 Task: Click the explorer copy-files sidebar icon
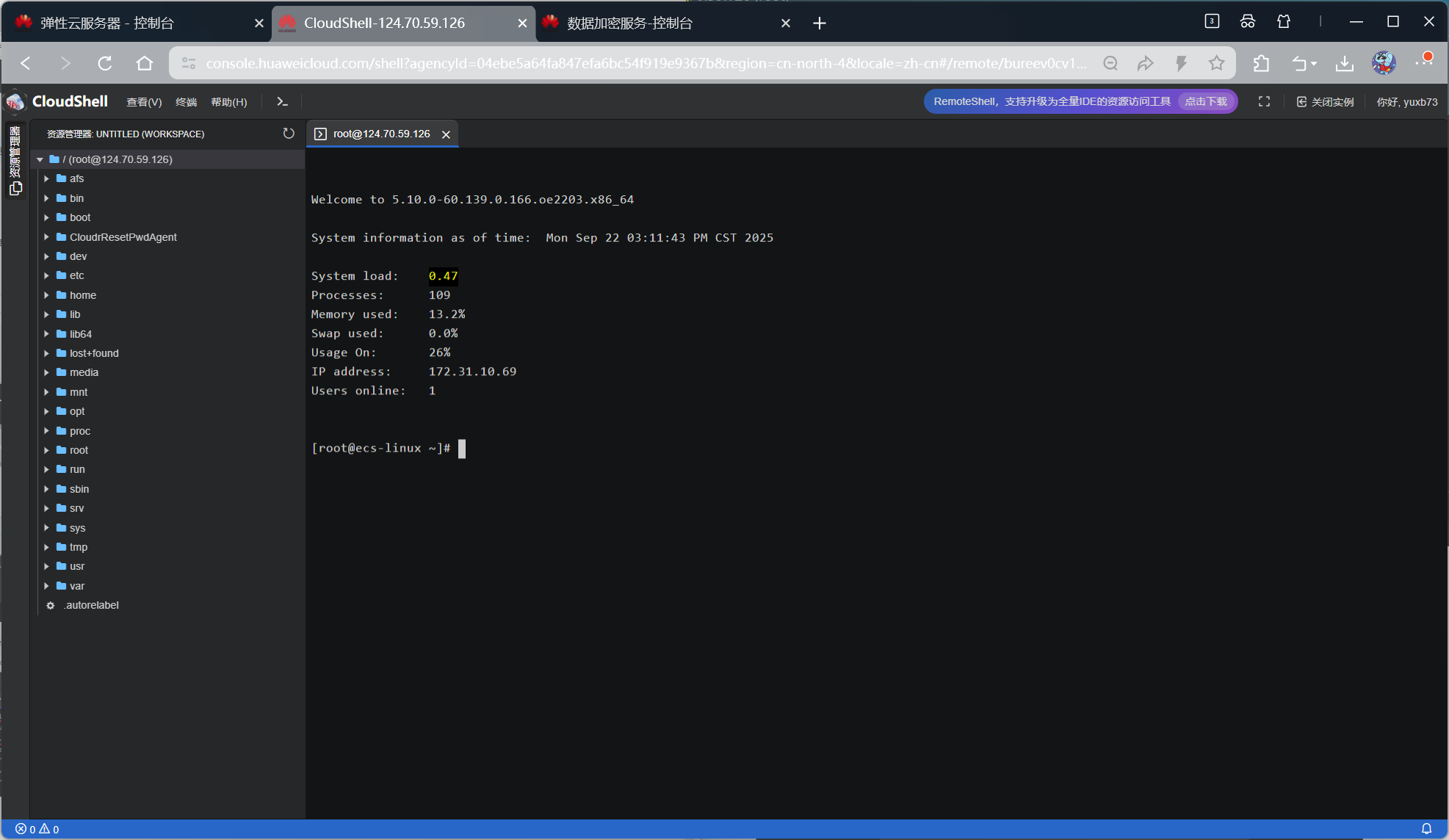pos(15,189)
